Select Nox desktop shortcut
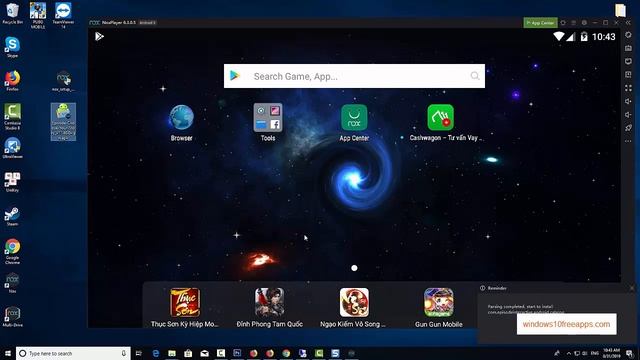 coord(12,283)
